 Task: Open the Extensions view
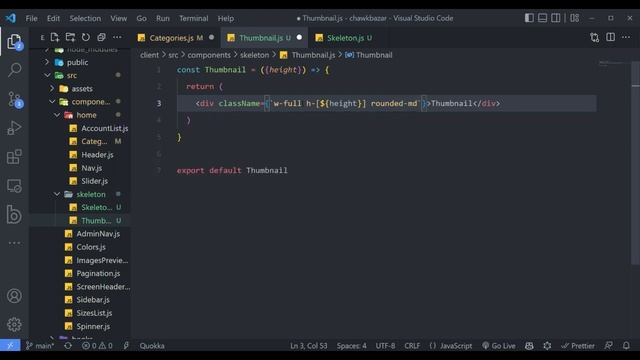pyautogui.click(x=14, y=157)
